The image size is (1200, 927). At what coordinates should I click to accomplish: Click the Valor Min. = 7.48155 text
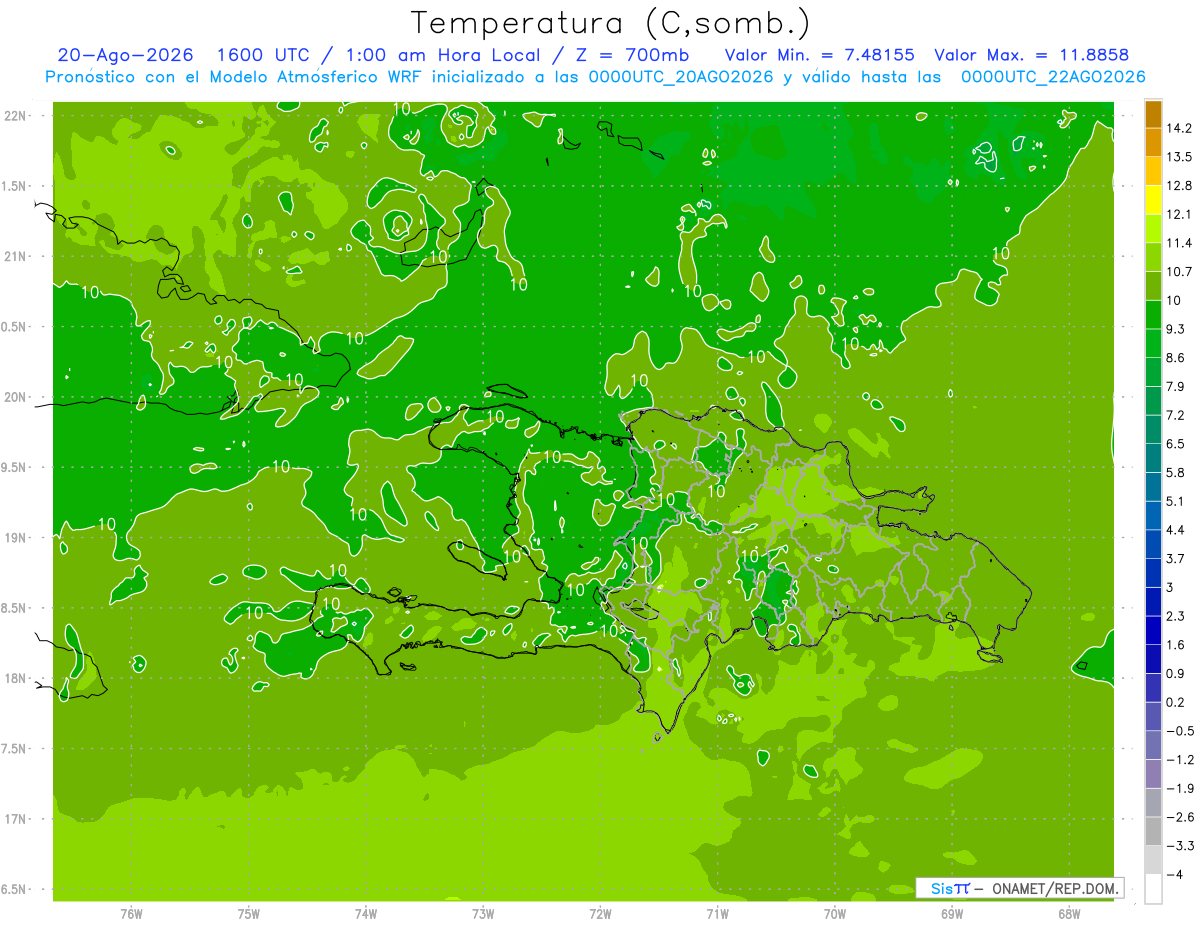[820, 55]
